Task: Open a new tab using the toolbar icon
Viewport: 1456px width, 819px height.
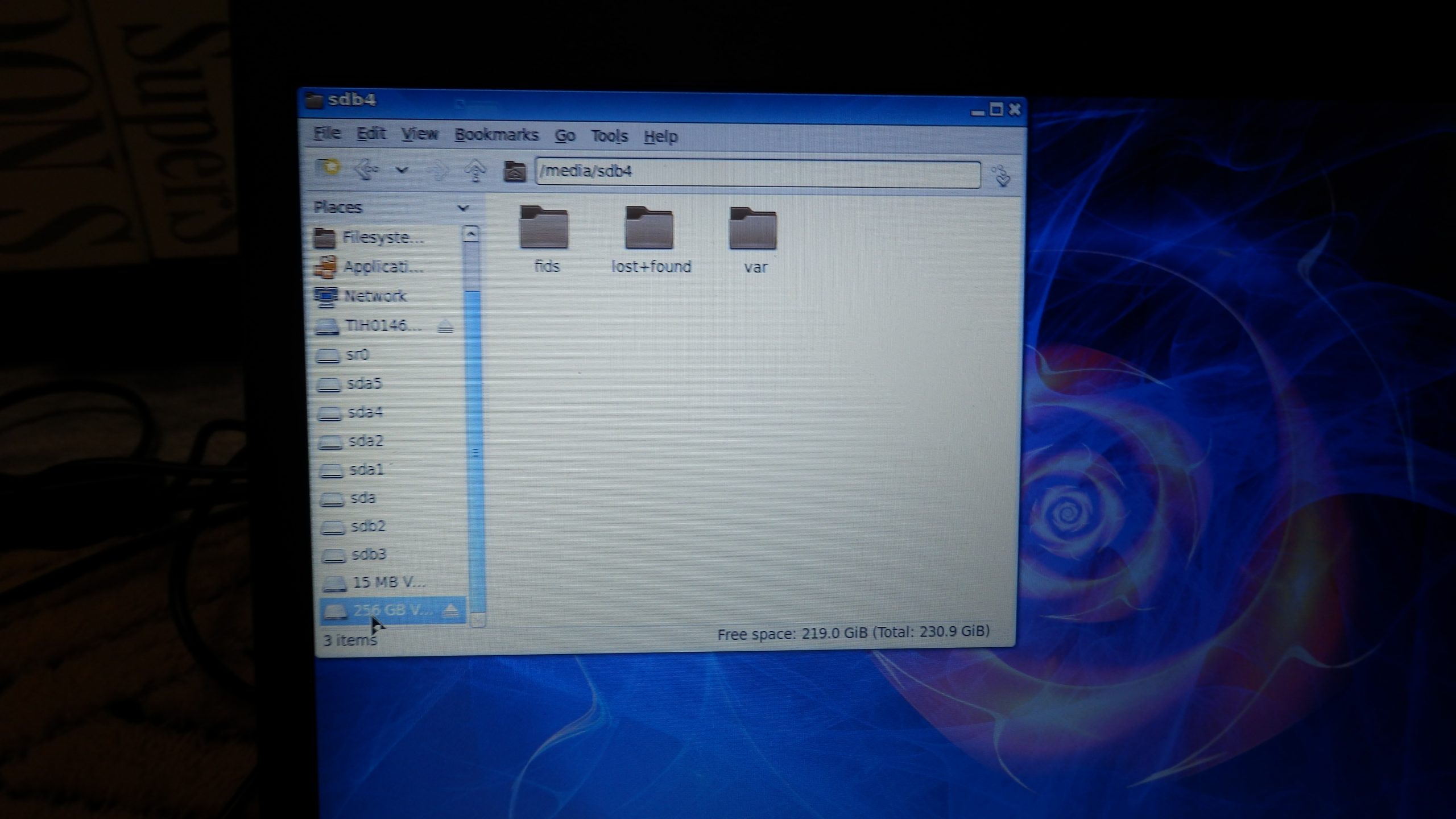Action: 327,168
